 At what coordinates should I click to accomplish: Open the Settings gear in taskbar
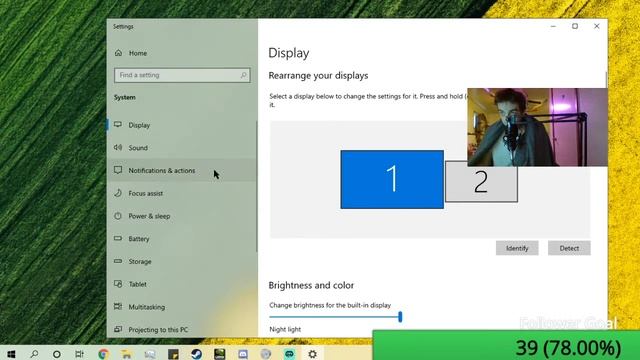point(312,354)
